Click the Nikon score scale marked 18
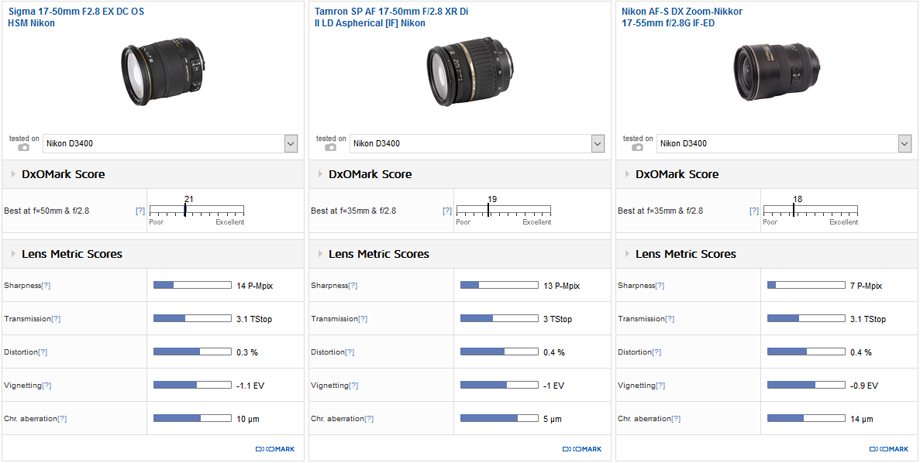 click(x=811, y=210)
